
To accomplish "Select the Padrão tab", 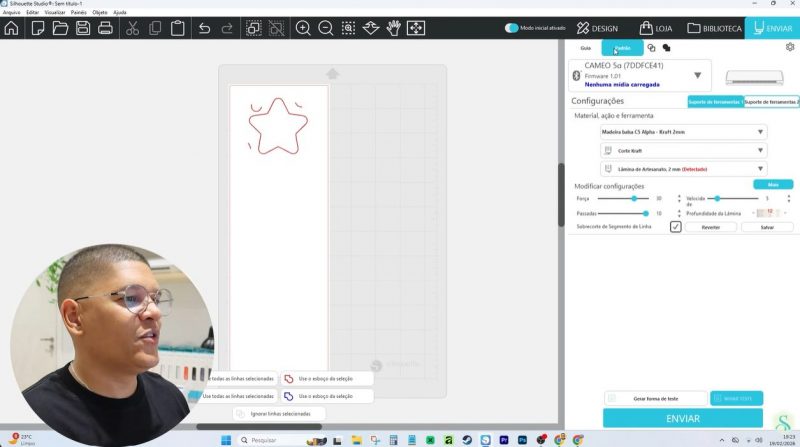I will [x=622, y=48].
